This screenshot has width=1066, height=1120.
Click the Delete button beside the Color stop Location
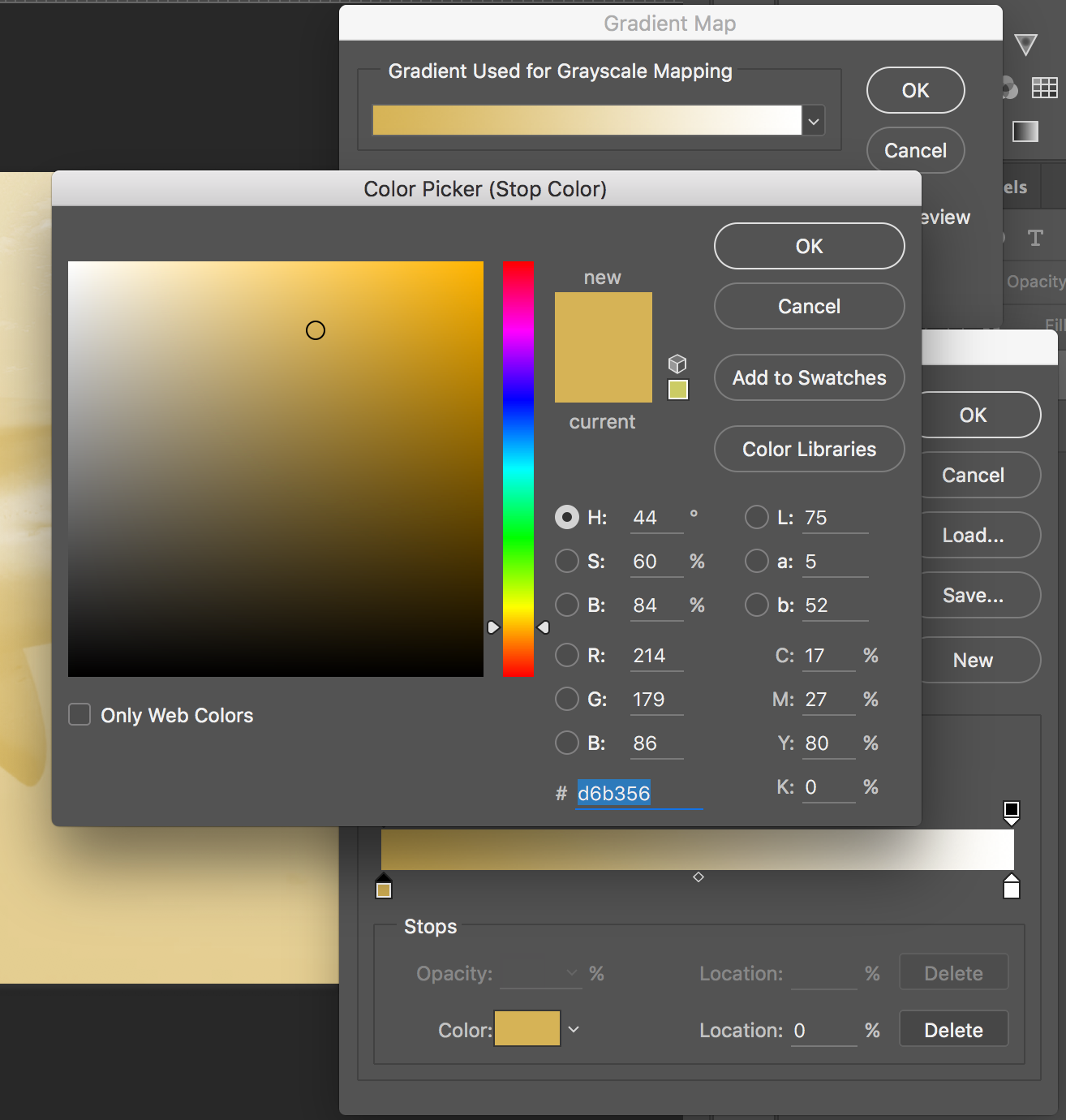click(954, 1029)
